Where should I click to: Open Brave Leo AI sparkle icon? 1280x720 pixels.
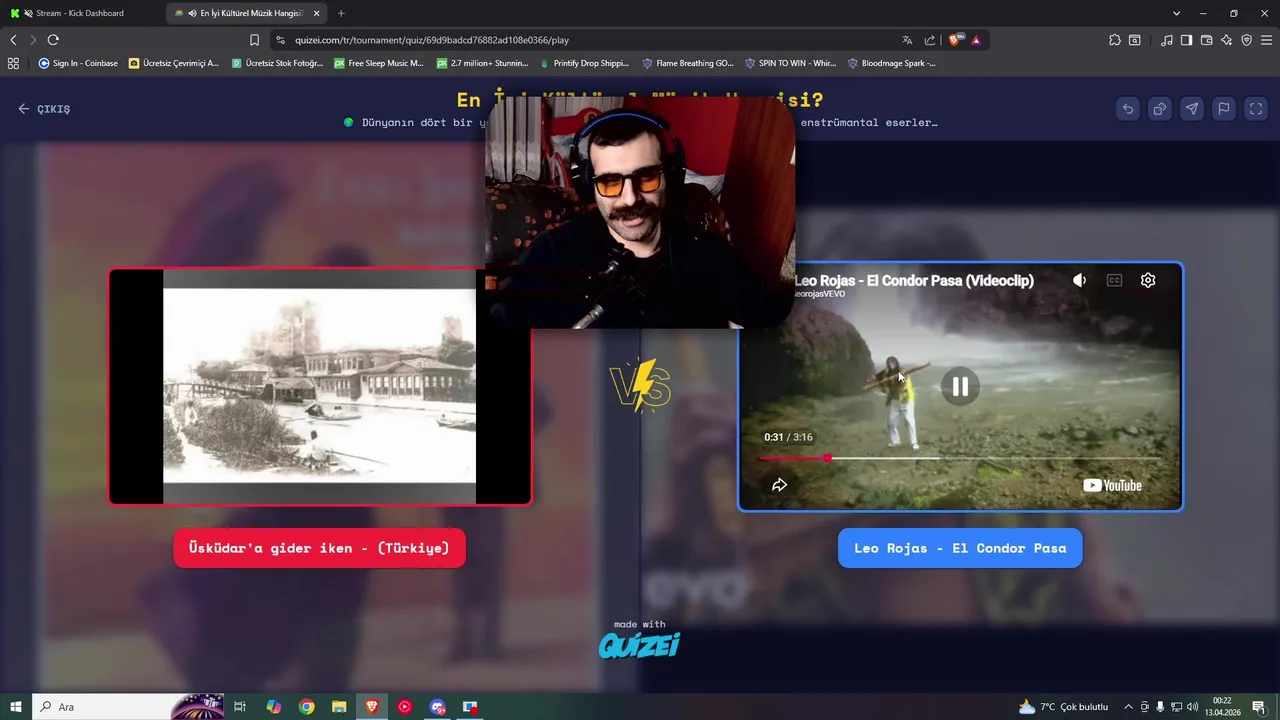(x=1226, y=40)
